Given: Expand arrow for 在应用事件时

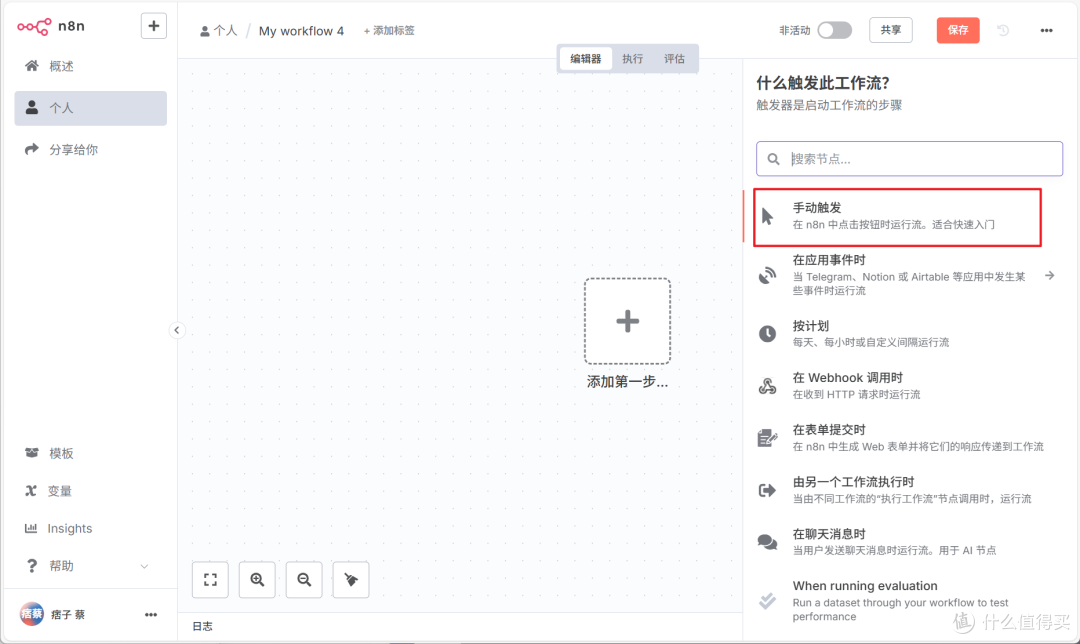Looking at the screenshot, I should (1050, 276).
